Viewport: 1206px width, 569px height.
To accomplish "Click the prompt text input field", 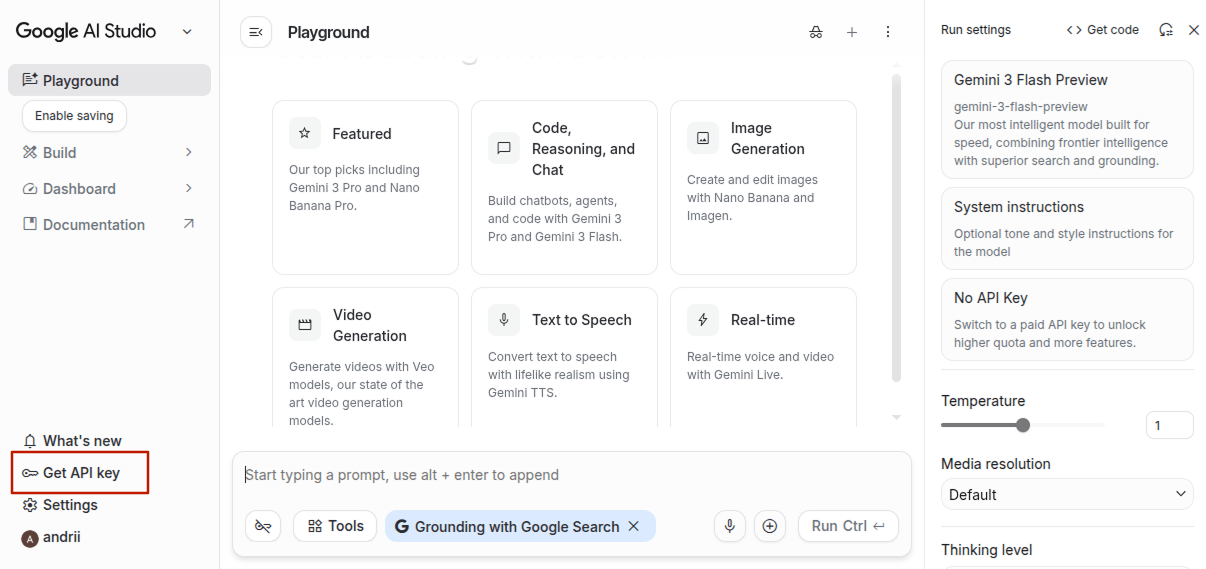I will click(572, 475).
